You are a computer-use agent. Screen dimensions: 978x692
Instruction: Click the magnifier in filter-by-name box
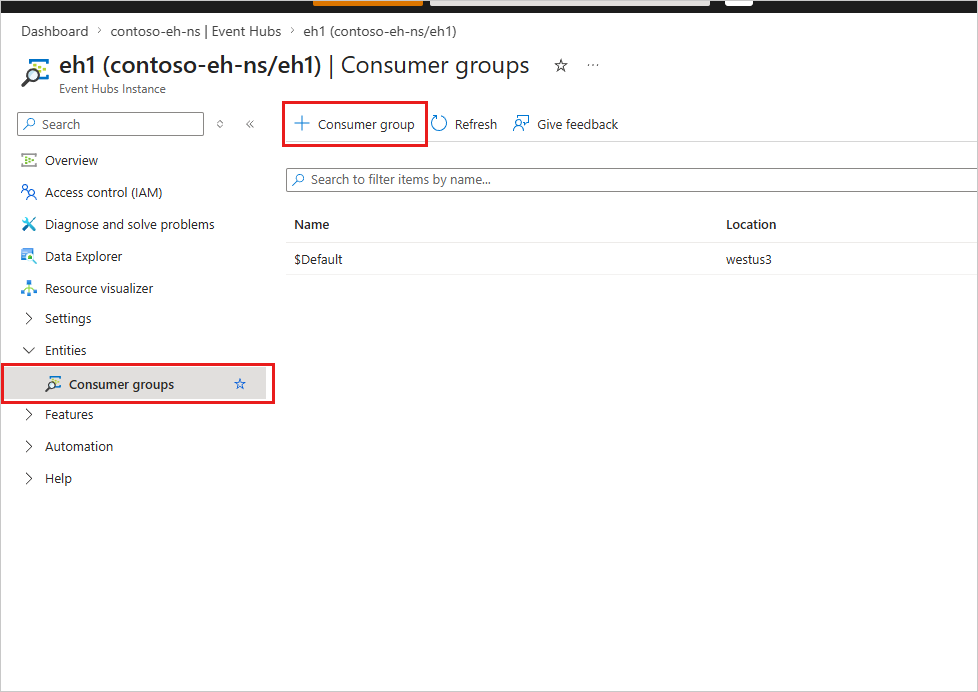[x=299, y=180]
